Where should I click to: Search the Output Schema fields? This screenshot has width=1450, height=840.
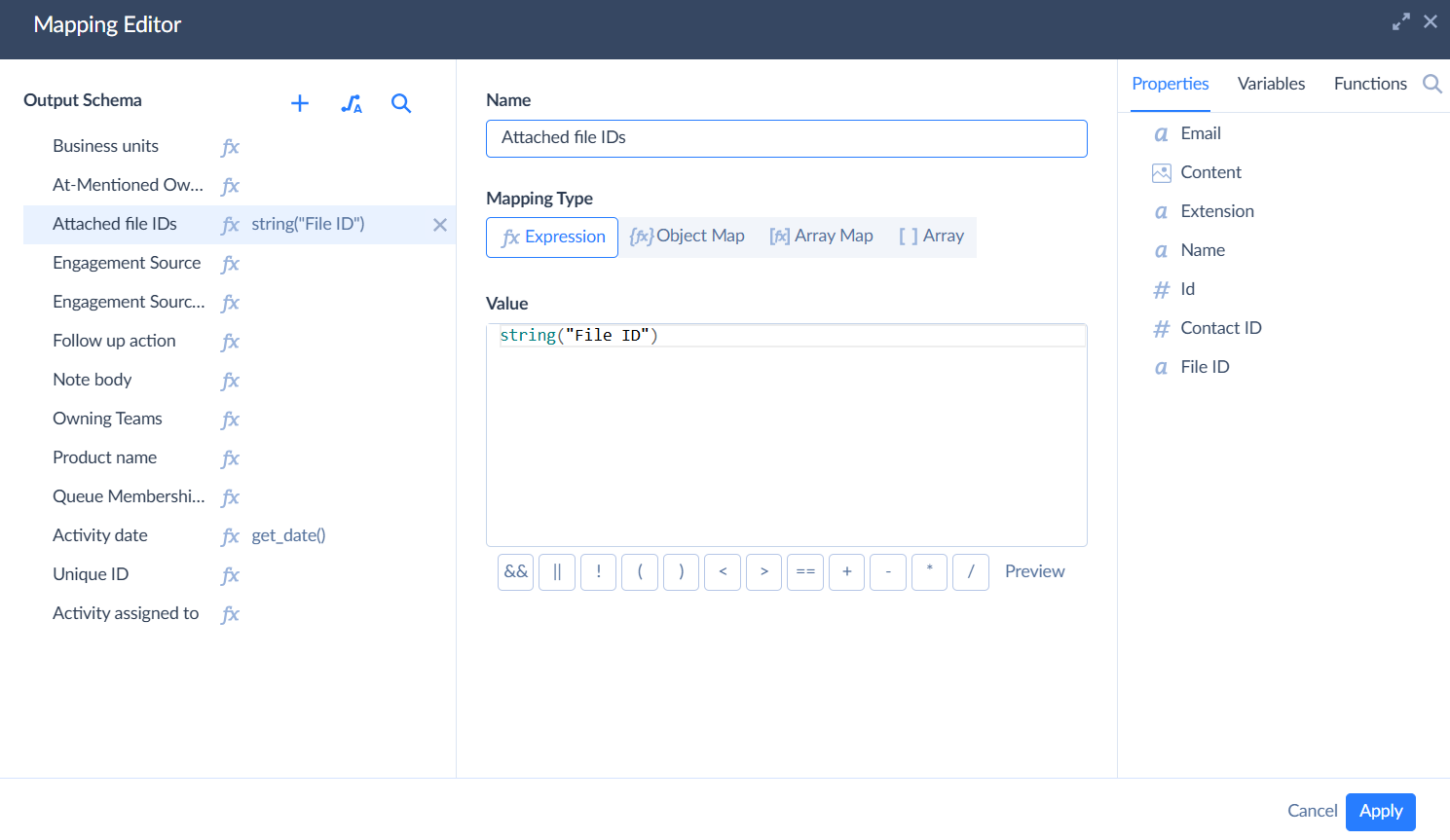pos(401,103)
